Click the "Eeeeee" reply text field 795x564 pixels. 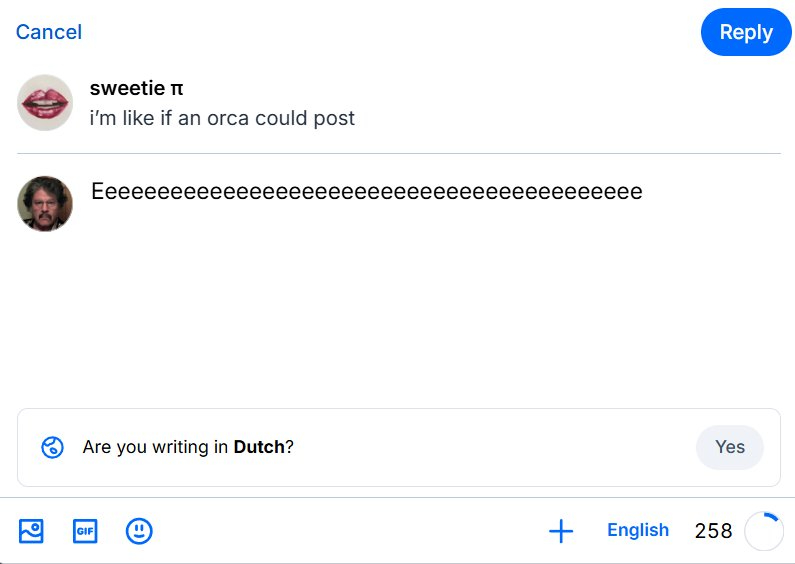click(366, 191)
